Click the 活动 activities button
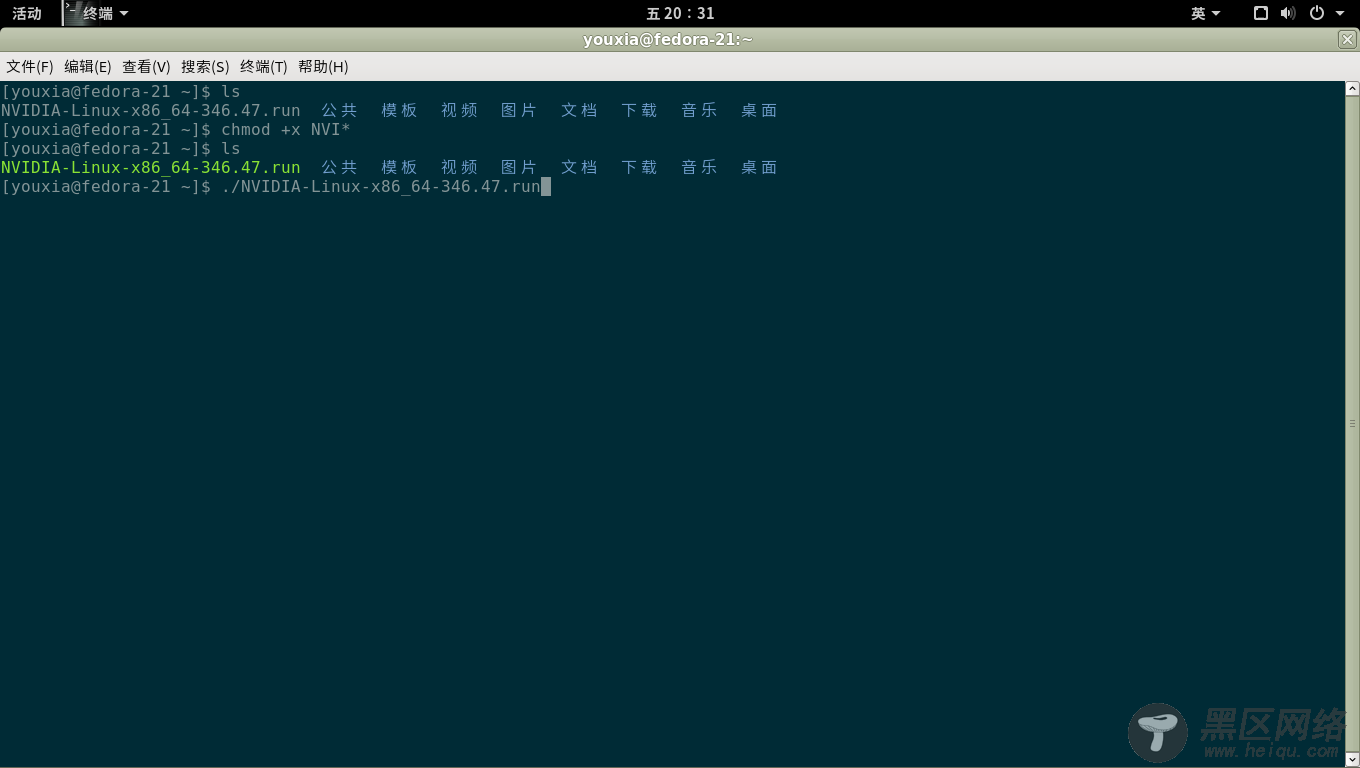This screenshot has width=1360, height=768. click(x=27, y=13)
